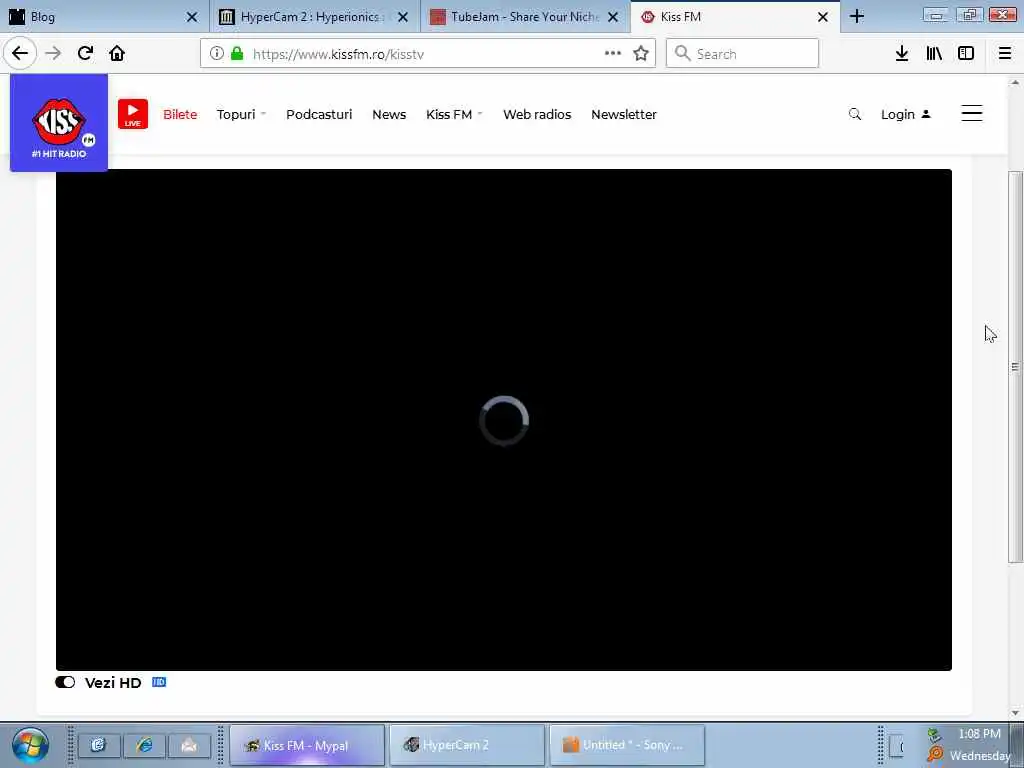Click Kiss FM - Mypal taskbar button
This screenshot has height=768, width=1024.
307,745
